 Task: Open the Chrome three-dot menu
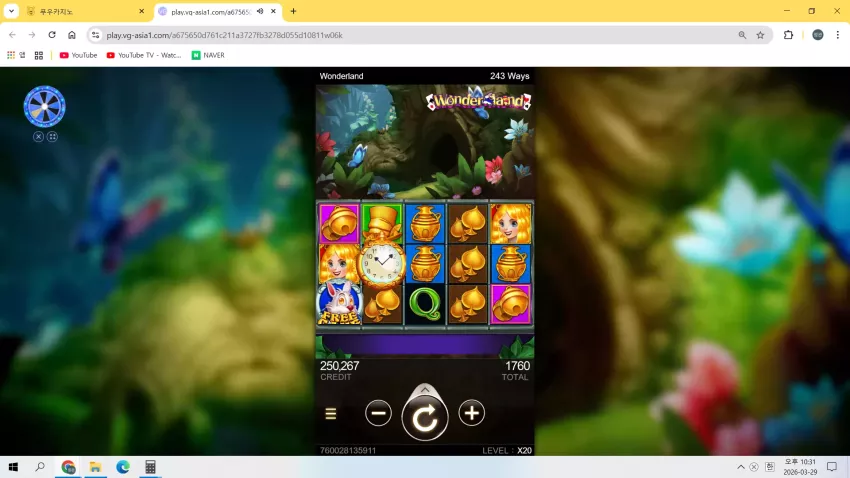[x=838, y=35]
